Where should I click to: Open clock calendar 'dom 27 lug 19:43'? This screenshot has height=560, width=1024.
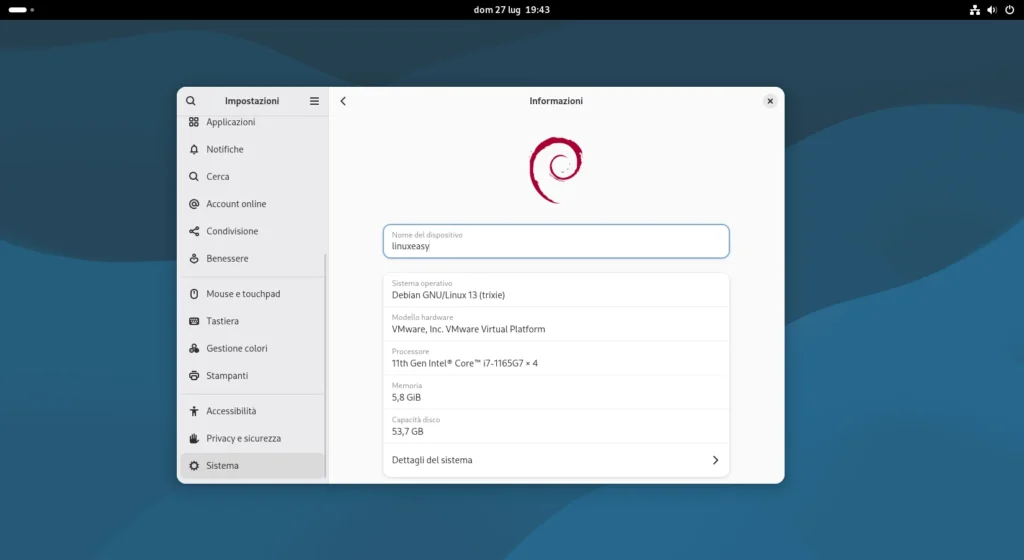click(511, 10)
